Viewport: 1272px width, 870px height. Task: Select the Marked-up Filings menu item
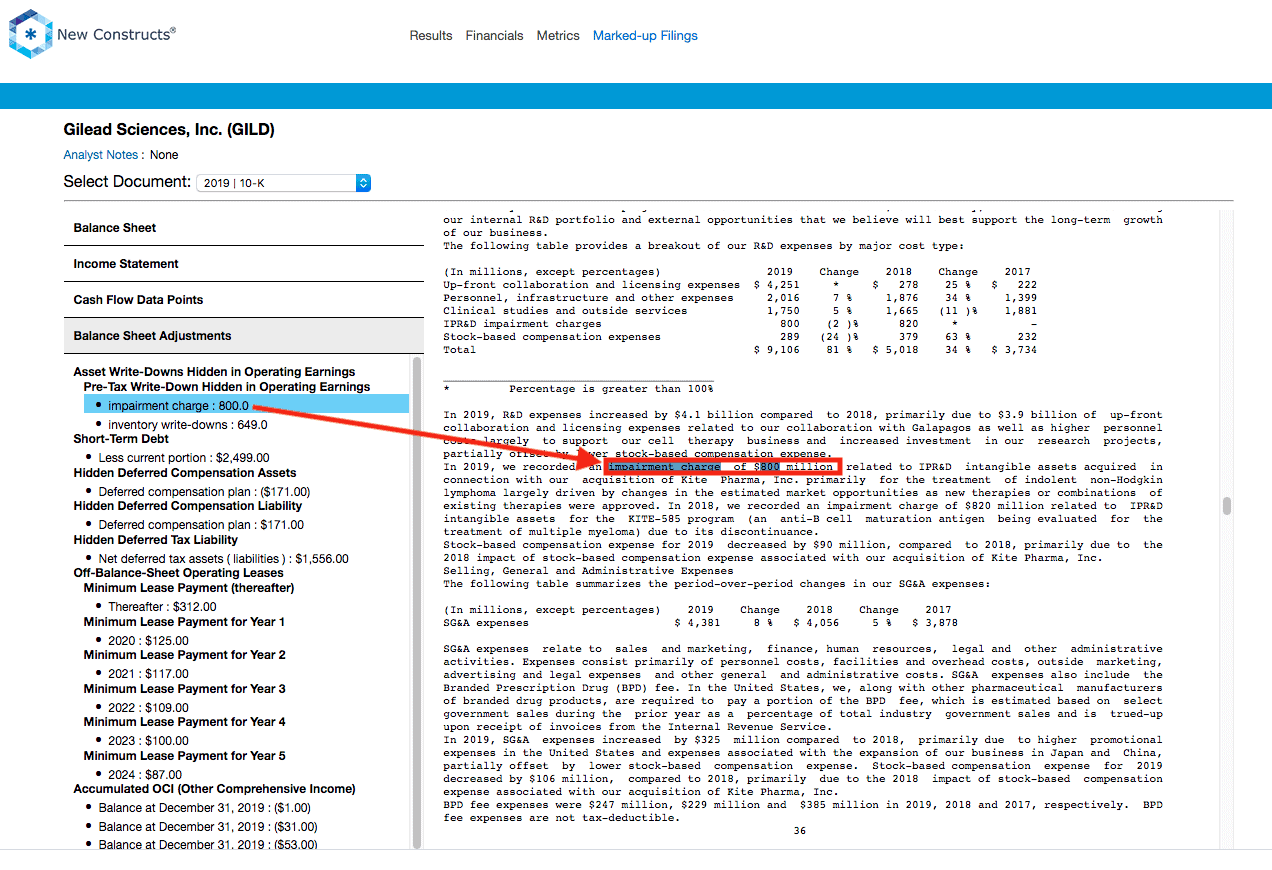[645, 36]
